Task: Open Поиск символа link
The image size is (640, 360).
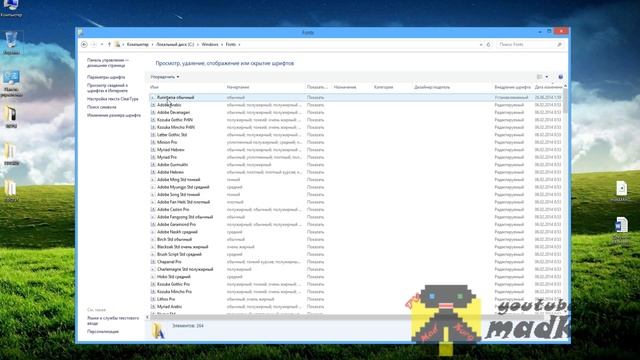Action: tap(101, 107)
